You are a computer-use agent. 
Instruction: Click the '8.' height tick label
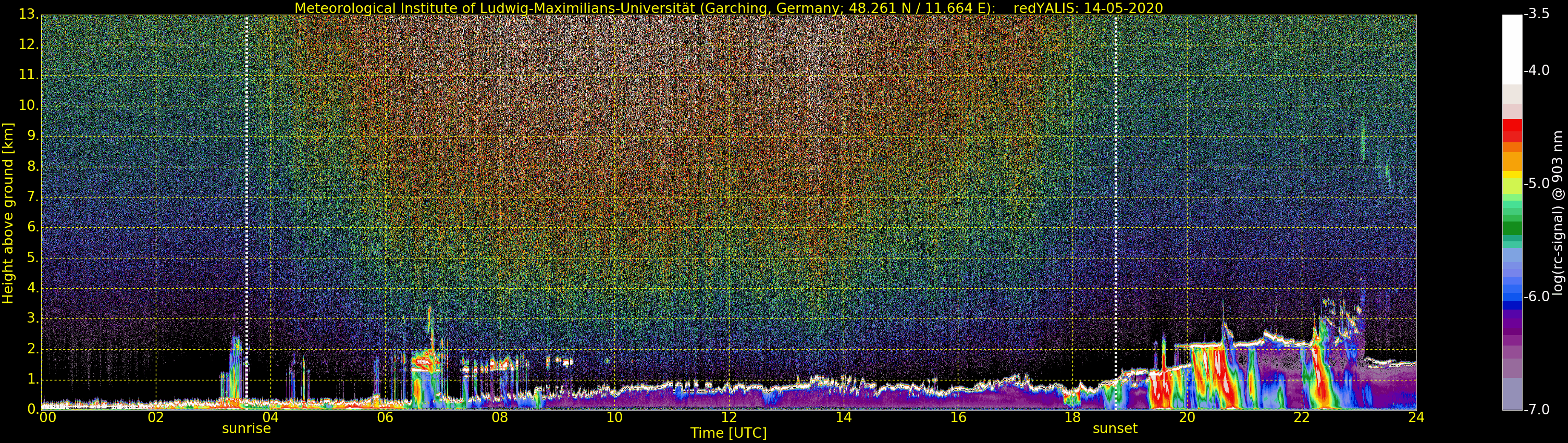click(33, 166)
